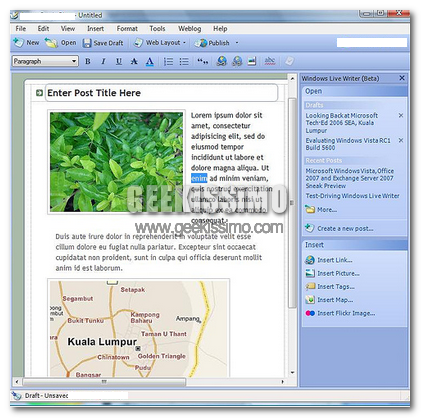This screenshot has width=421, height=418.
Task: Insert picture toolbar icon
Action: [x=252, y=61]
